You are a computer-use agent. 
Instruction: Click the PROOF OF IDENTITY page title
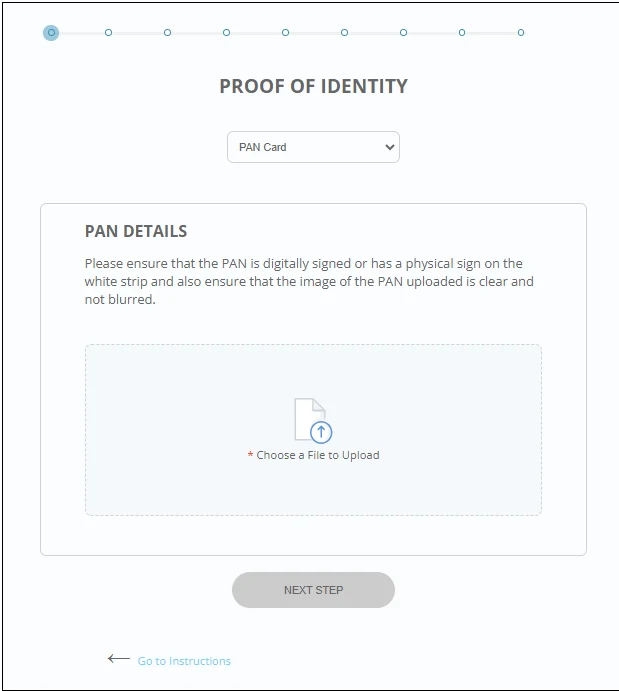tap(313, 86)
